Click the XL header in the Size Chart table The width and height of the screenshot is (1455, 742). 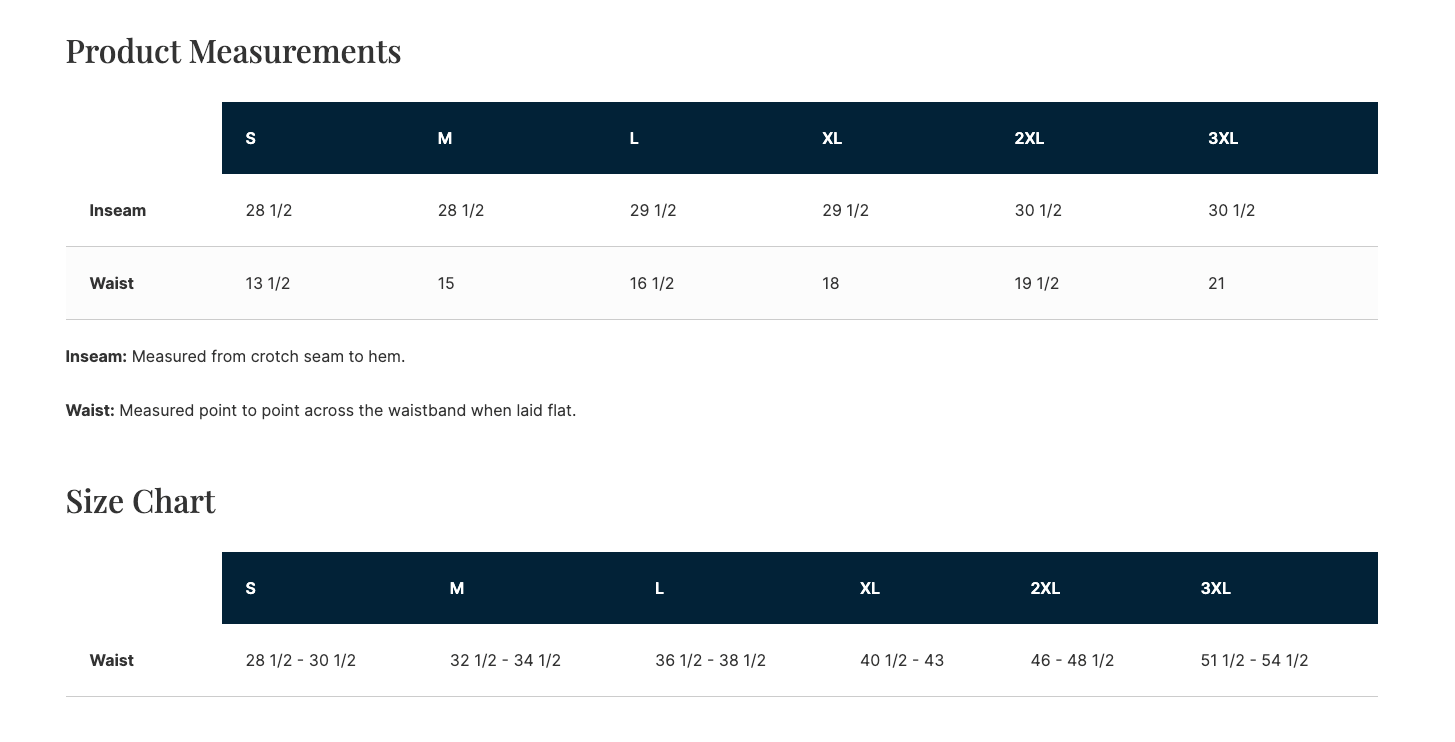(870, 588)
